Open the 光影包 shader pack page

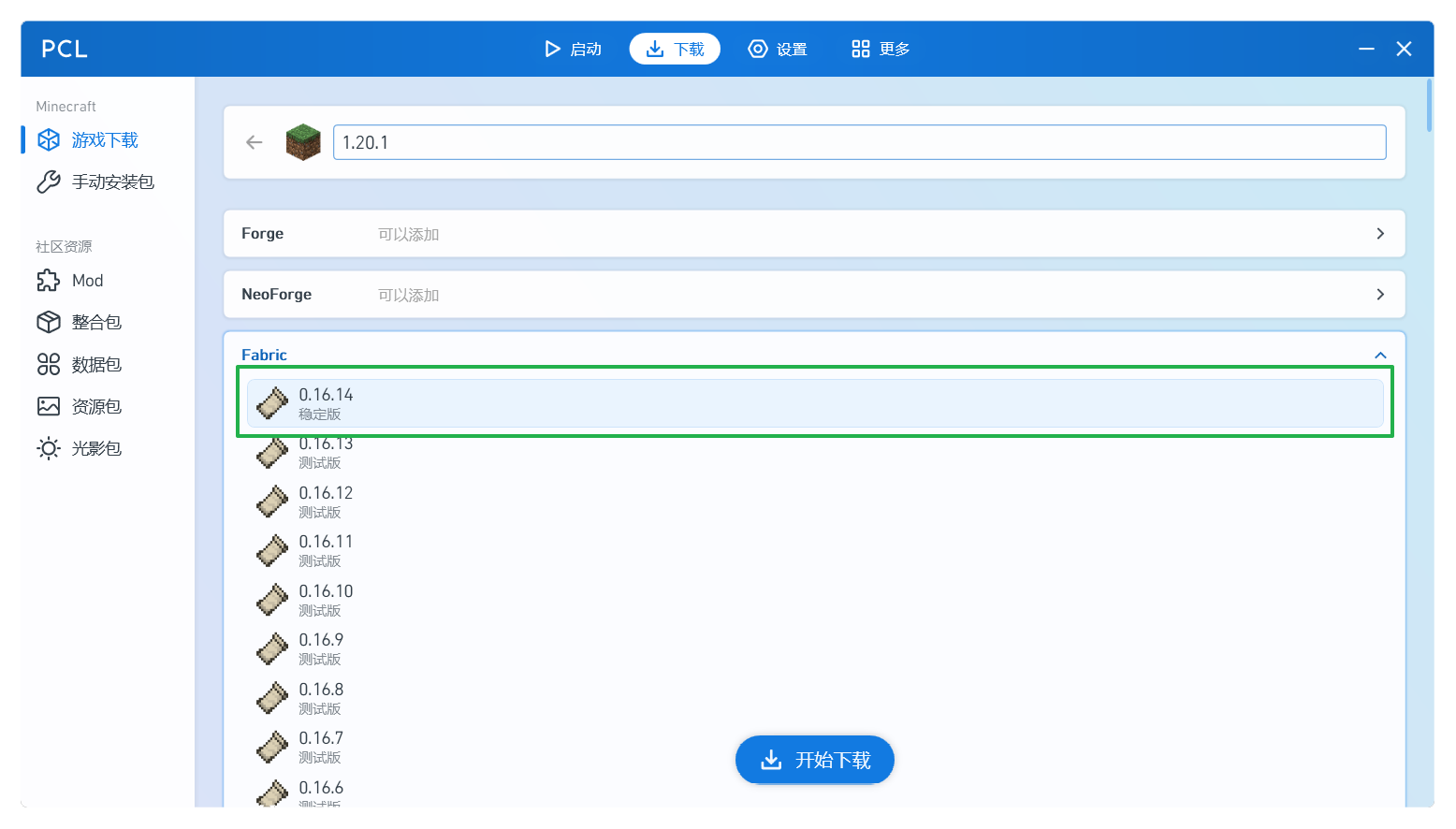point(108,448)
